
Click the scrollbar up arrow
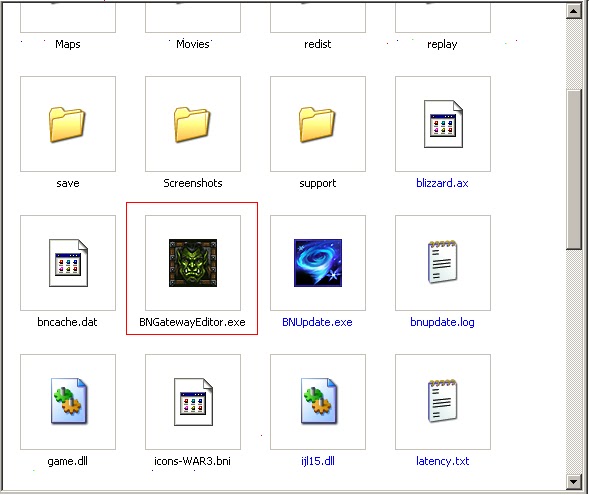click(574, 11)
